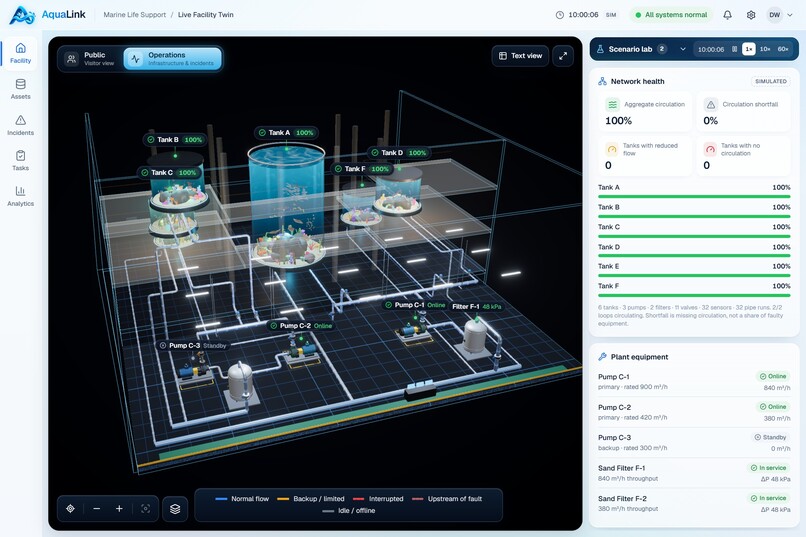The image size is (806, 537).
Task: Expand the user account menu chevron
Action: pos(790,15)
